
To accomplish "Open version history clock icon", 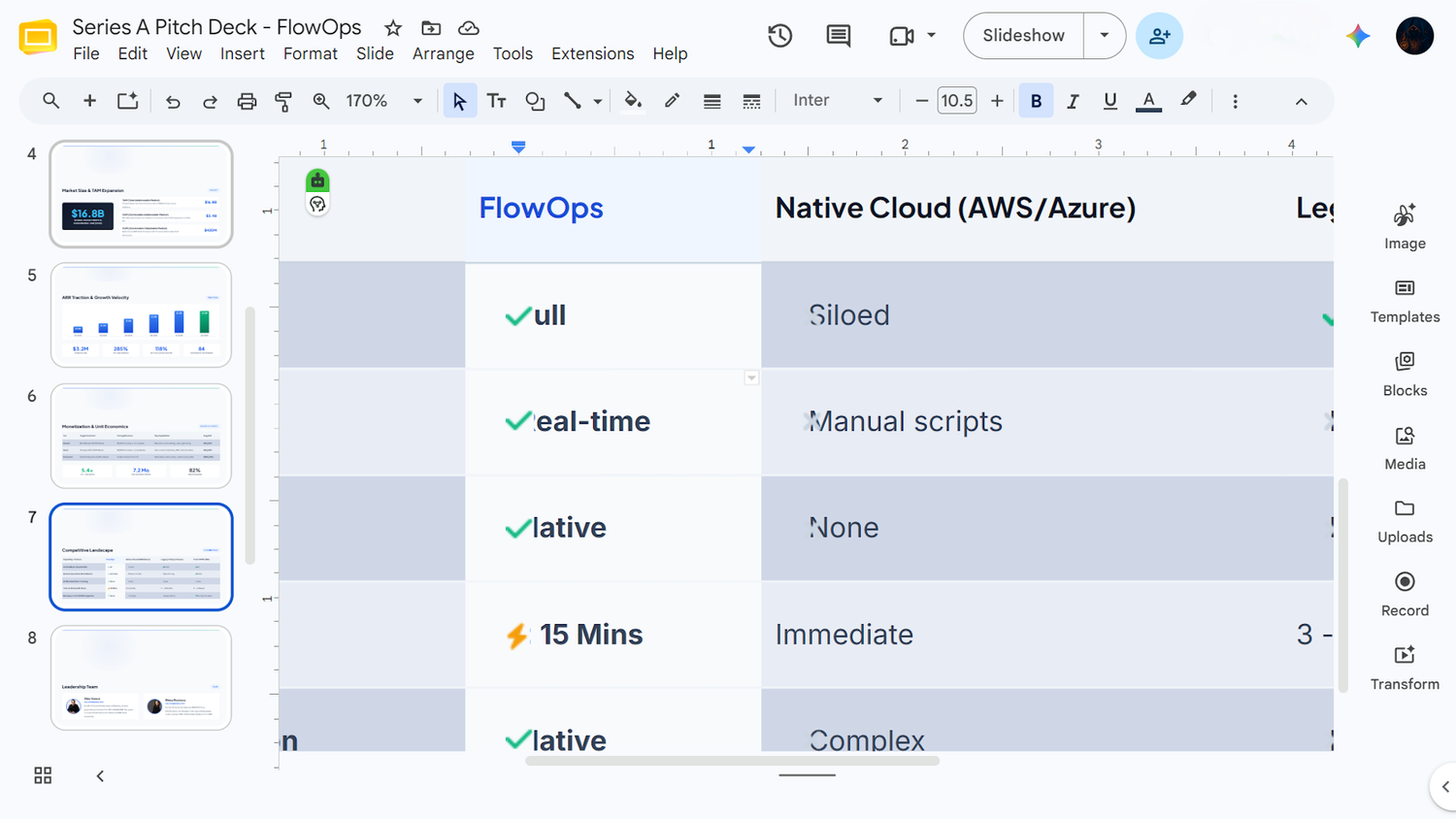I will (779, 36).
